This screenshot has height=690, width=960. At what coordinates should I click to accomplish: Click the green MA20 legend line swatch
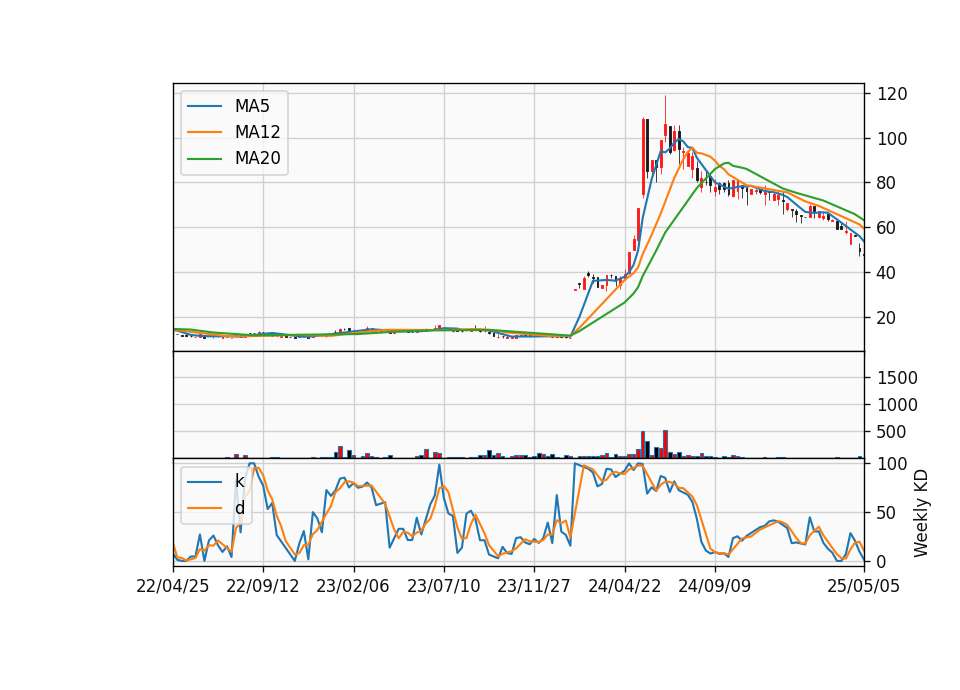point(204,158)
